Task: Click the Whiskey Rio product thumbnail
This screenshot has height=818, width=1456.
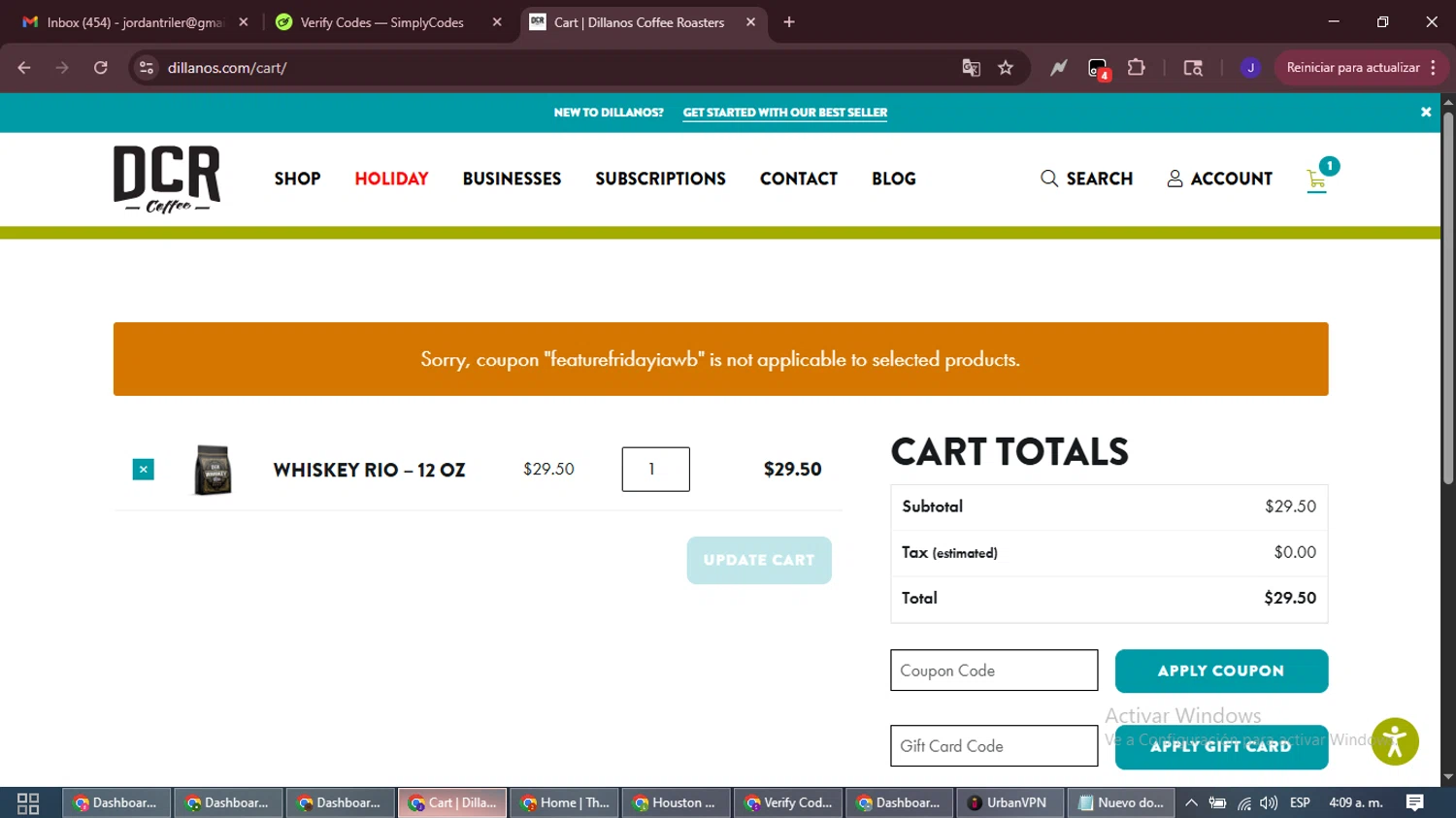Action: click(213, 470)
